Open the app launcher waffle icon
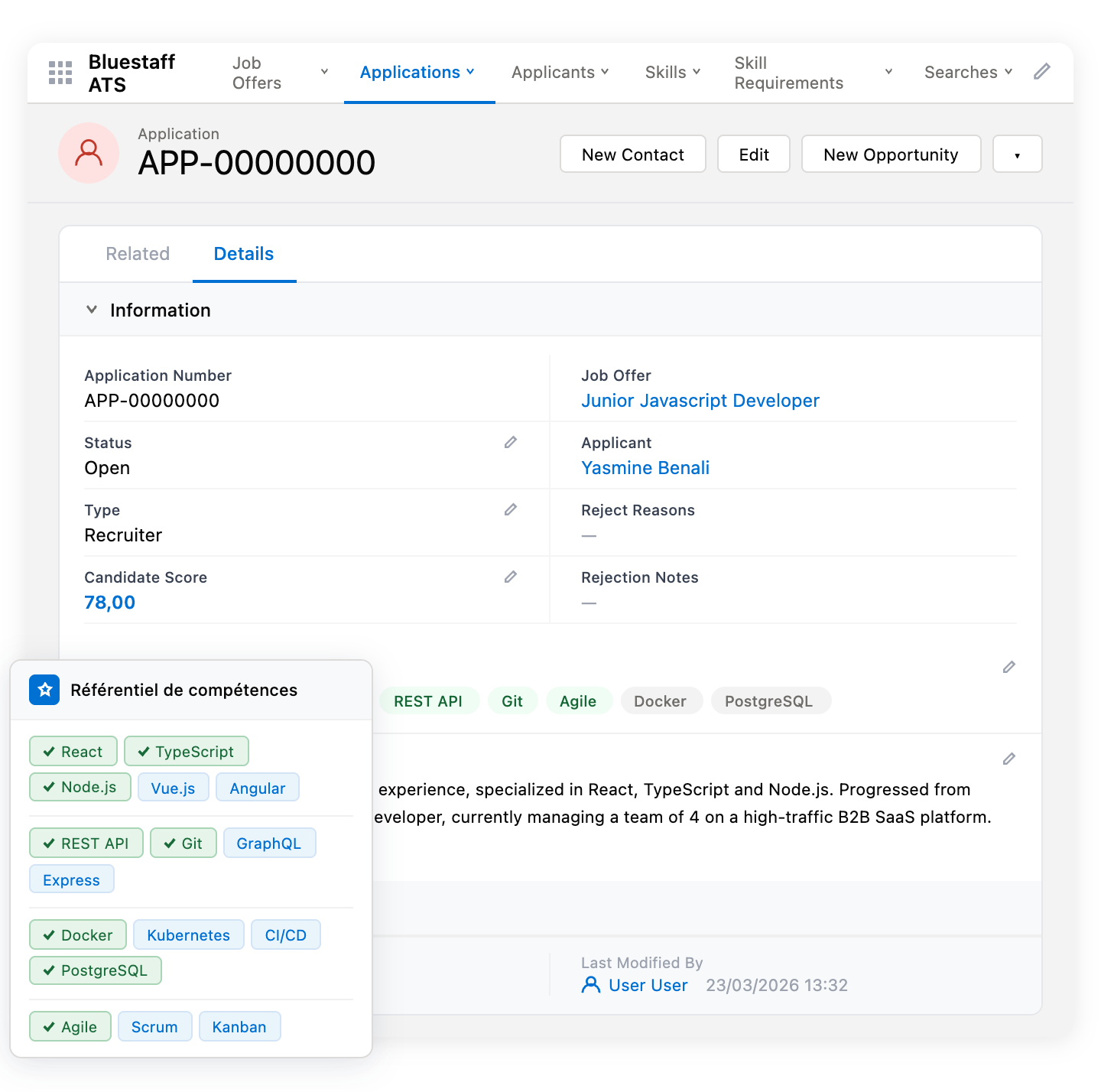This screenshot has height=1092, width=1101. click(x=60, y=72)
